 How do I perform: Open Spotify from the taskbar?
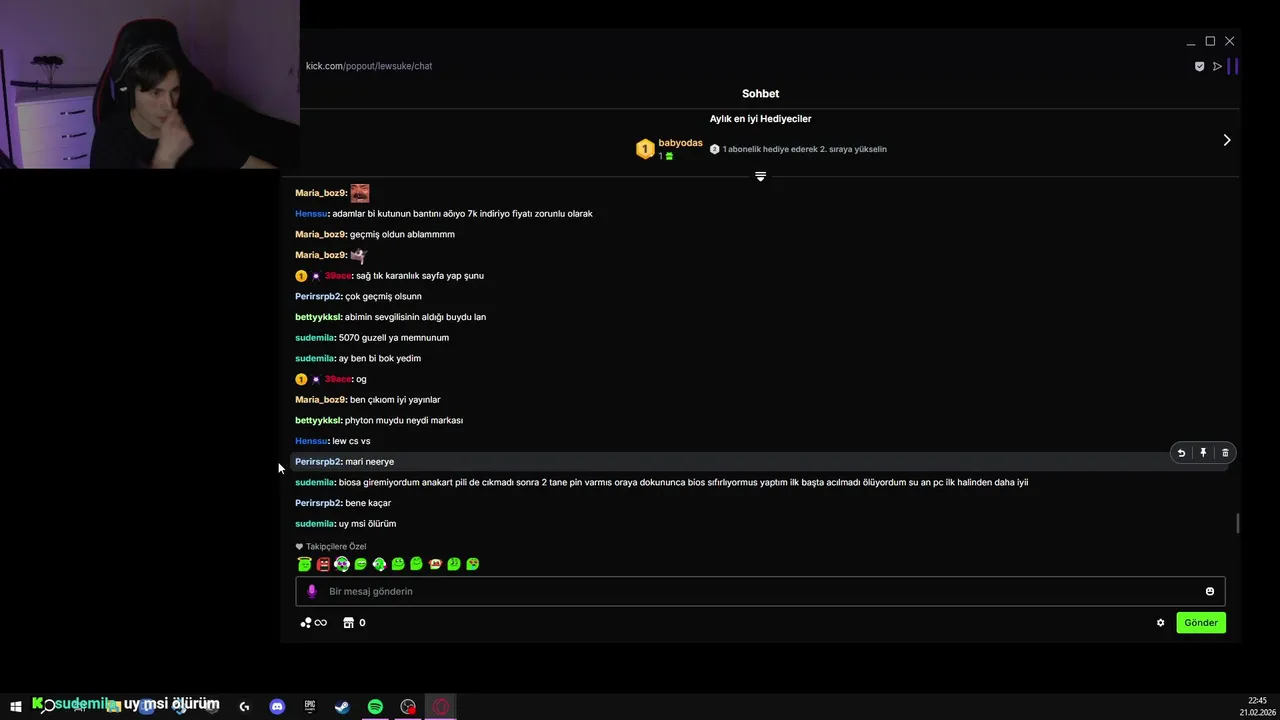(x=375, y=706)
